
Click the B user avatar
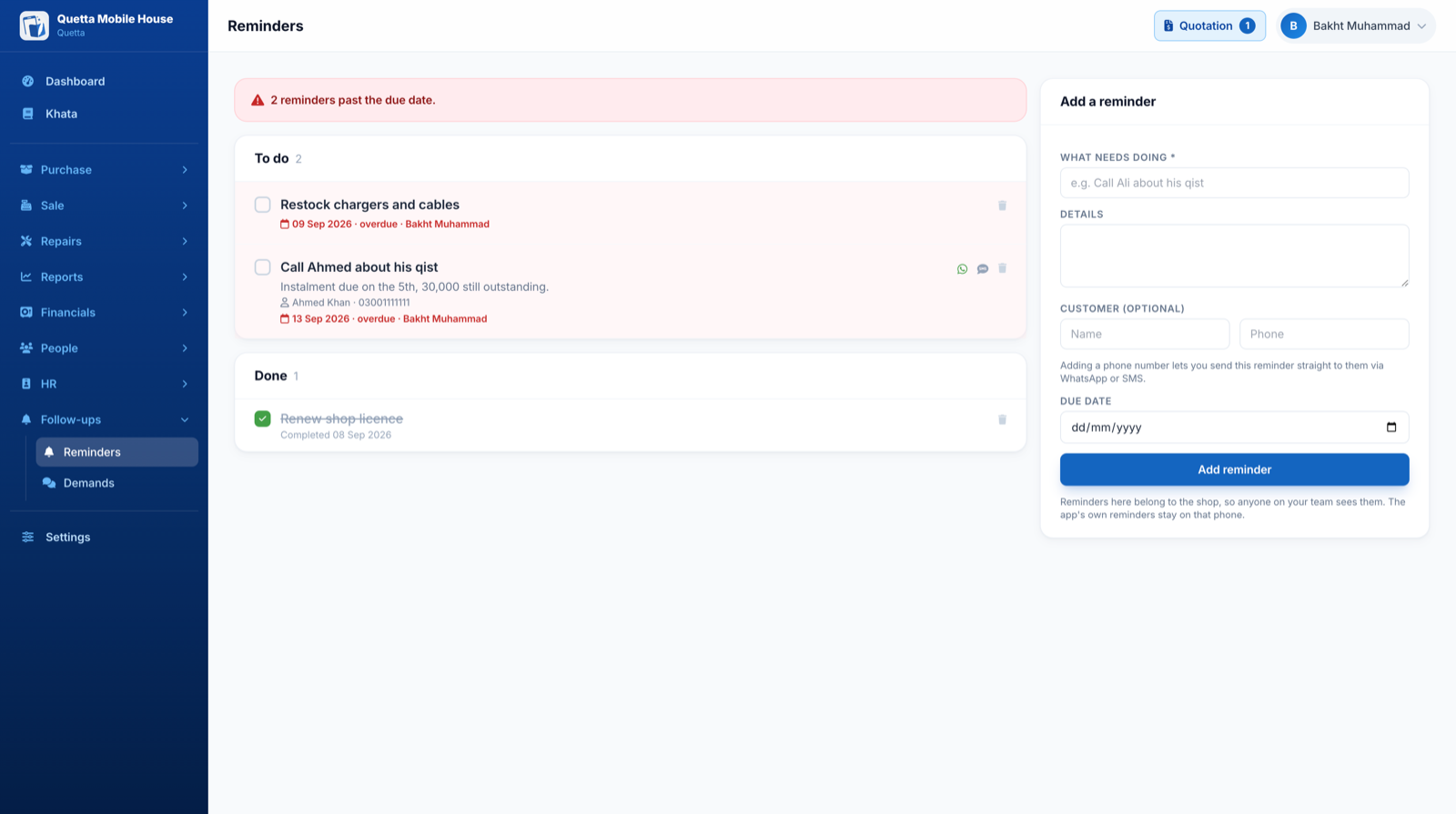click(x=1293, y=25)
